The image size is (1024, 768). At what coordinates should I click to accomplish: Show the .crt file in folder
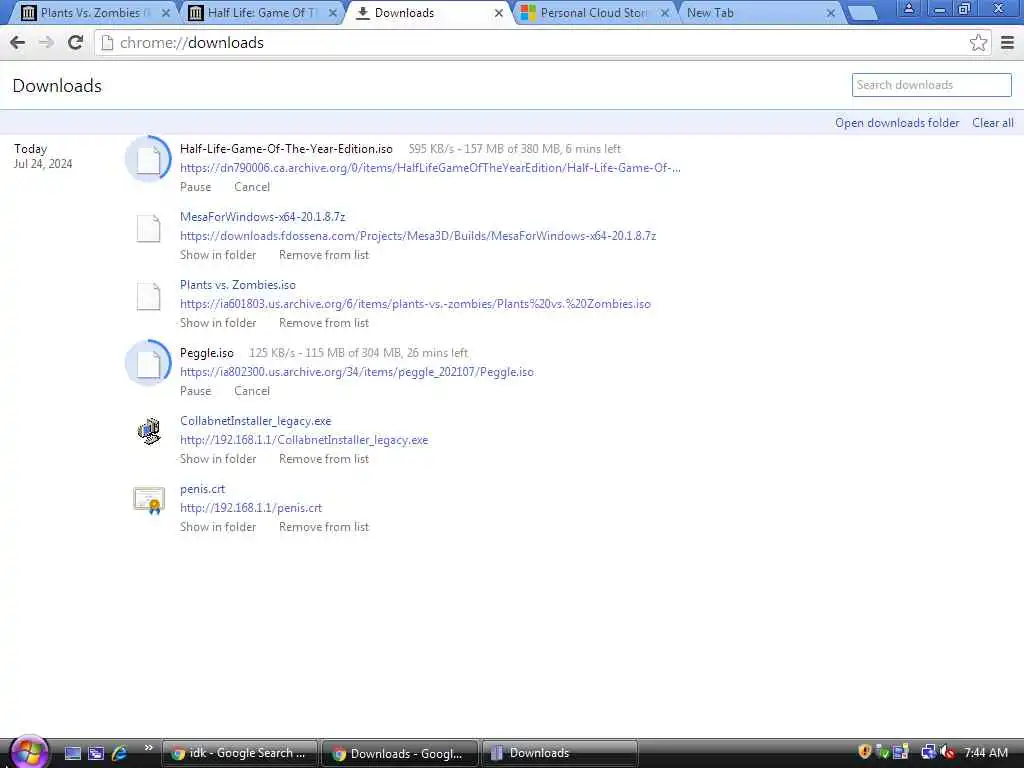point(218,526)
